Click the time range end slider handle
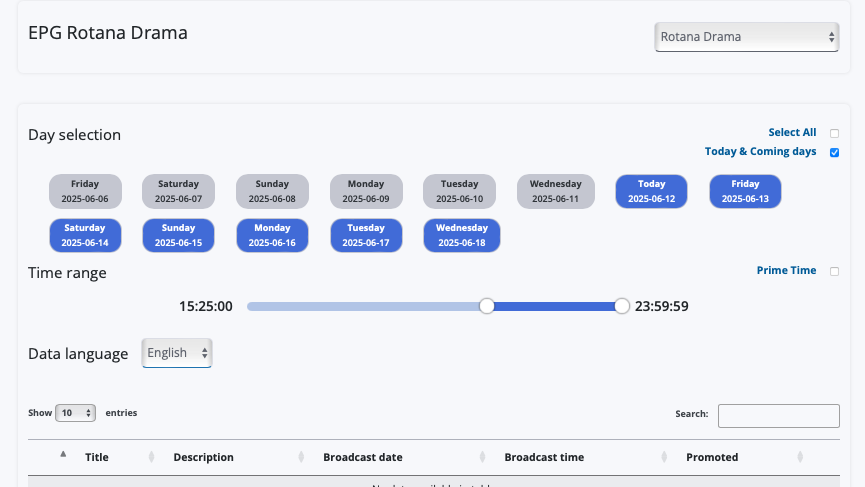This screenshot has height=487, width=865. click(622, 306)
